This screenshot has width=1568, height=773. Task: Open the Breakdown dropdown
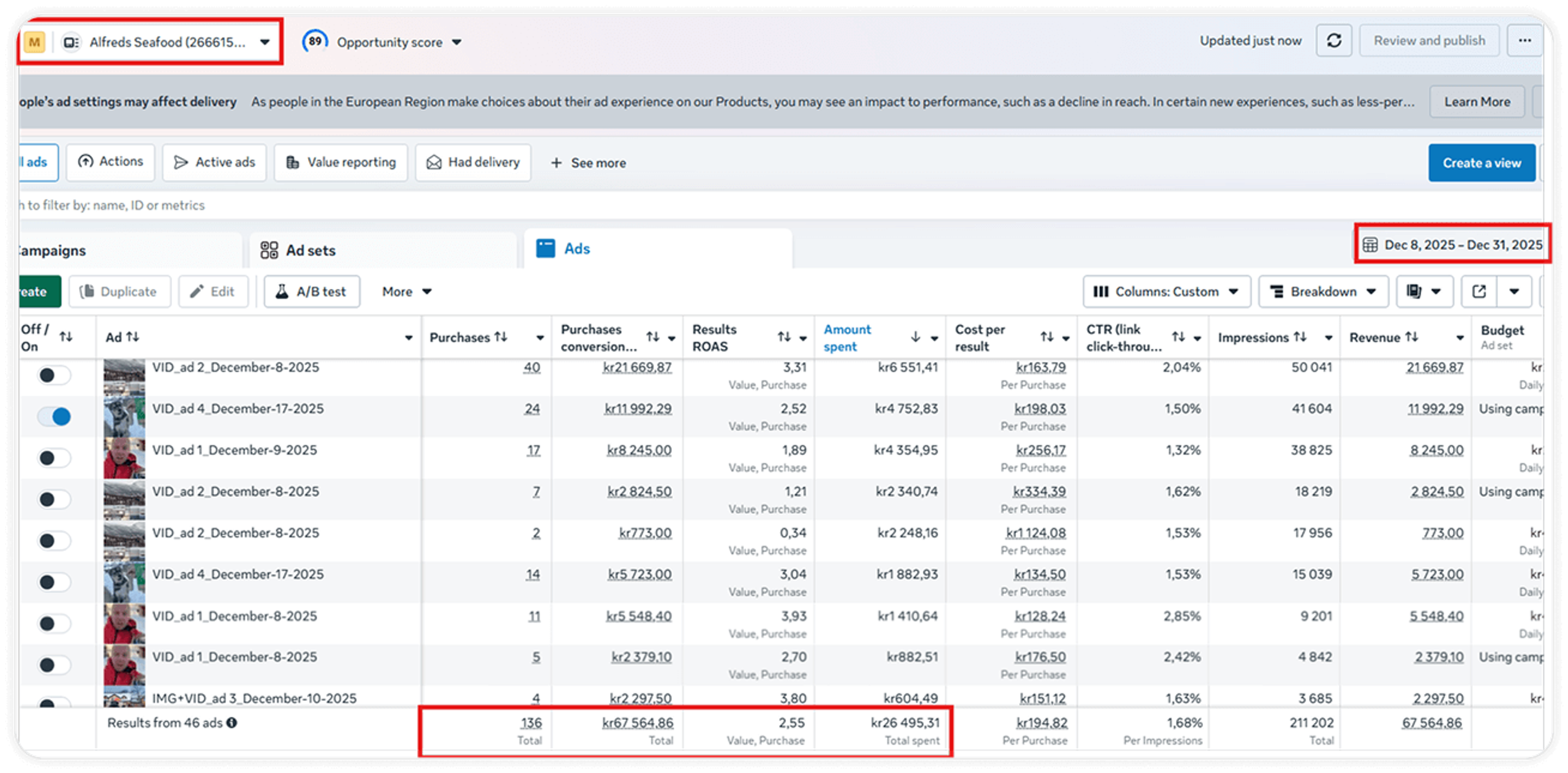1323,292
